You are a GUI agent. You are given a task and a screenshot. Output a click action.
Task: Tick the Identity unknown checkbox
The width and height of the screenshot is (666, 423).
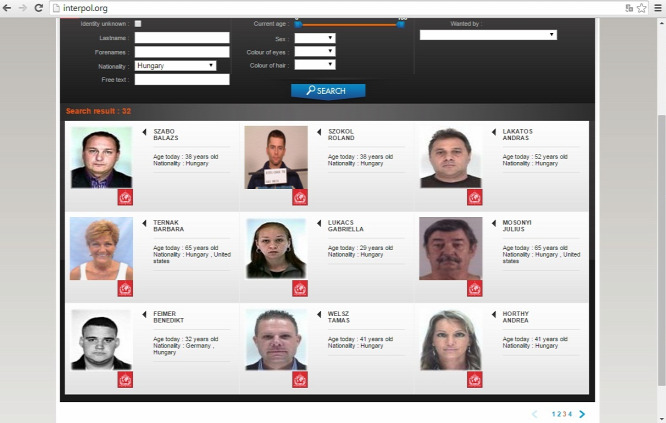pos(138,24)
